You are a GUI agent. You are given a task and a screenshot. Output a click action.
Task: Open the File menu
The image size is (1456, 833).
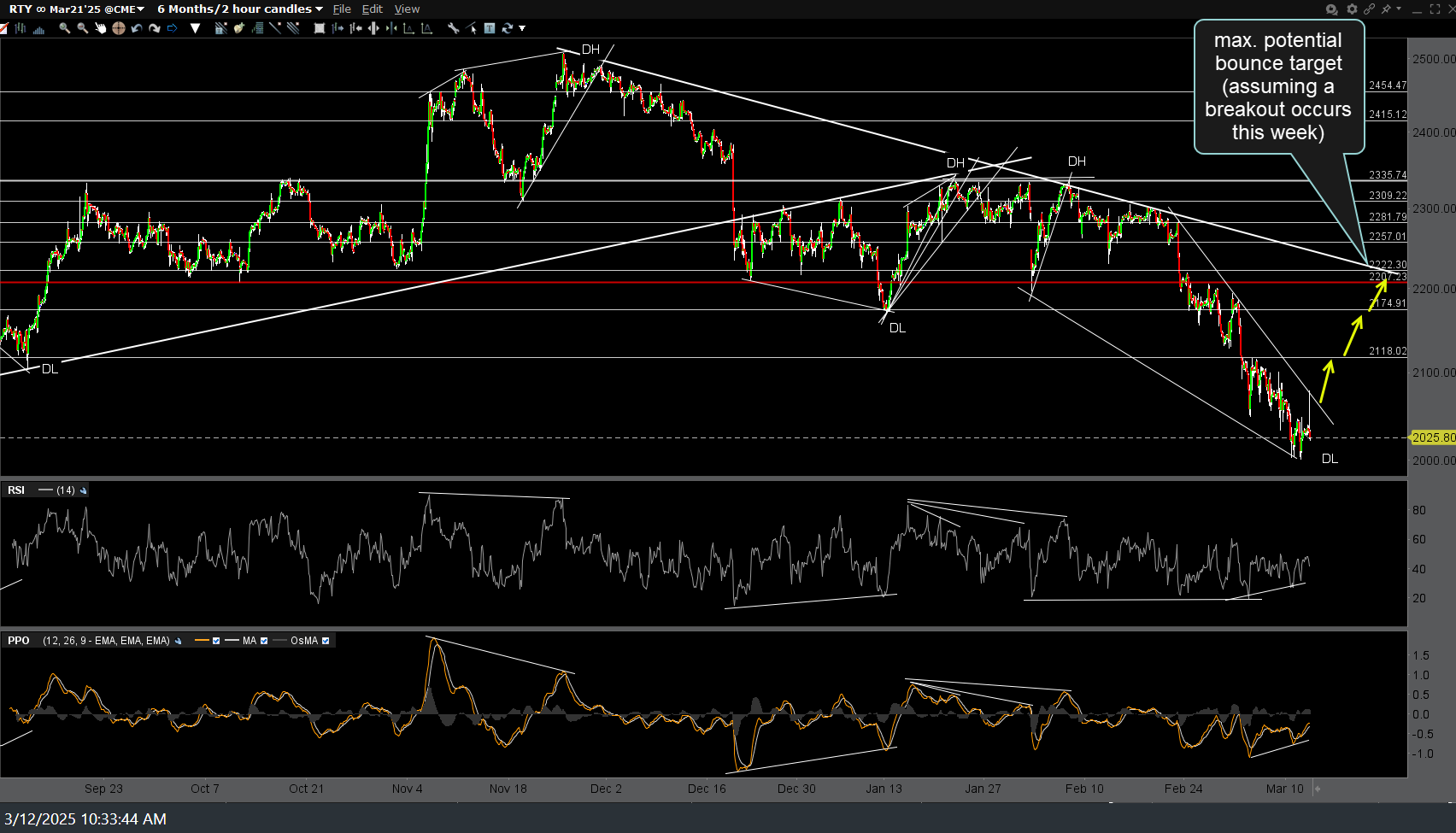[342, 9]
